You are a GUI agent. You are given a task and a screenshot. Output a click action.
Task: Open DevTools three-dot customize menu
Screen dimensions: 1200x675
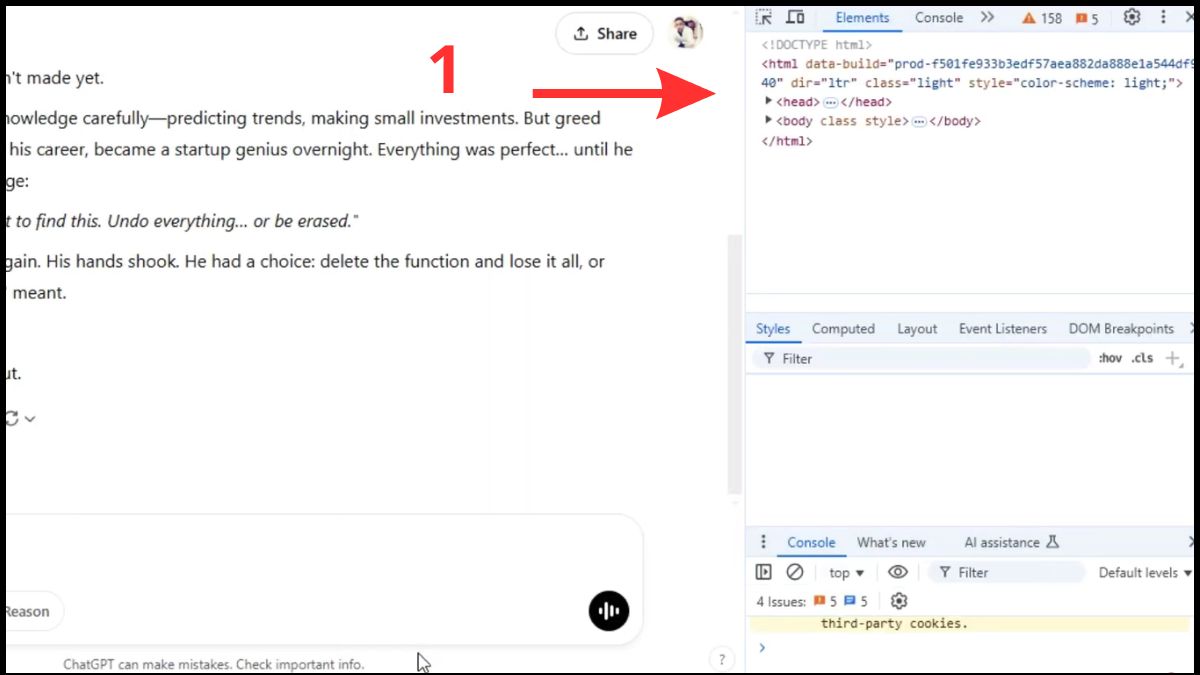point(1163,17)
